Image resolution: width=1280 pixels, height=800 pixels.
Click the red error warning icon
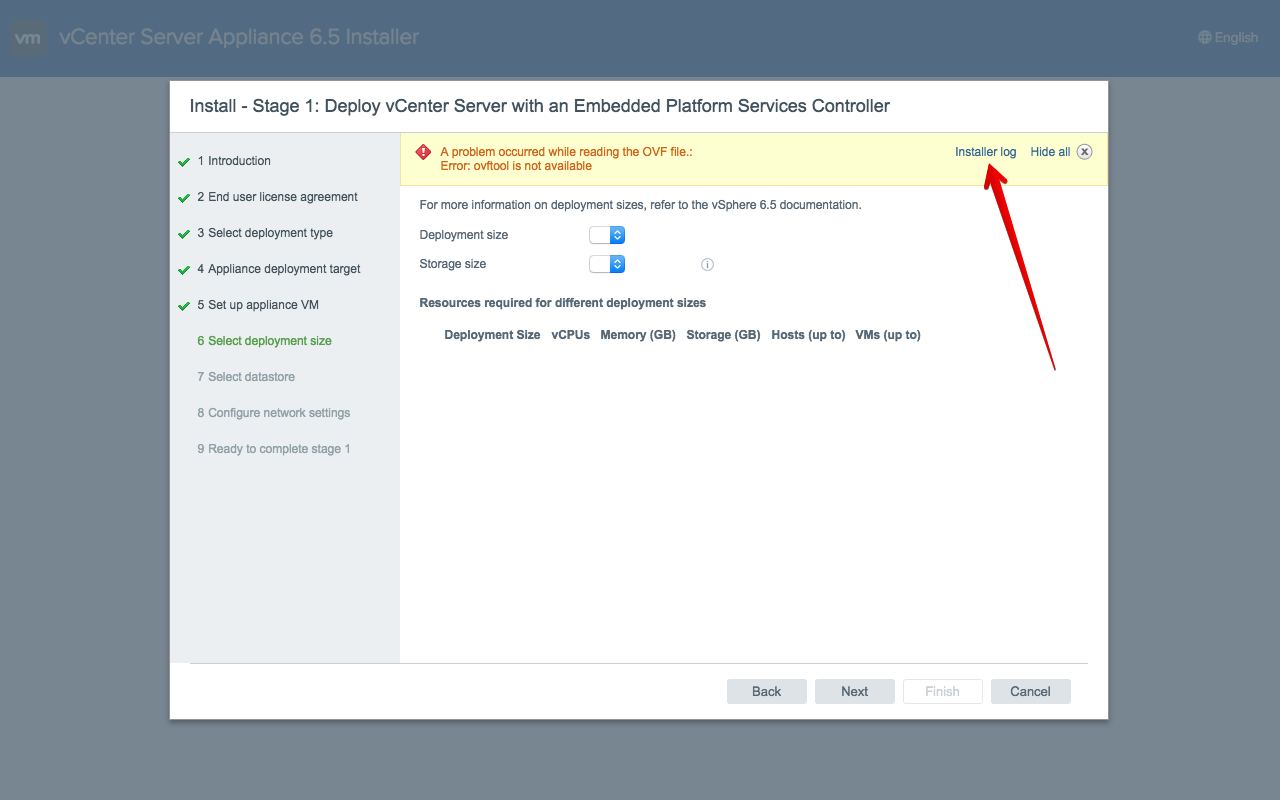[x=423, y=153]
